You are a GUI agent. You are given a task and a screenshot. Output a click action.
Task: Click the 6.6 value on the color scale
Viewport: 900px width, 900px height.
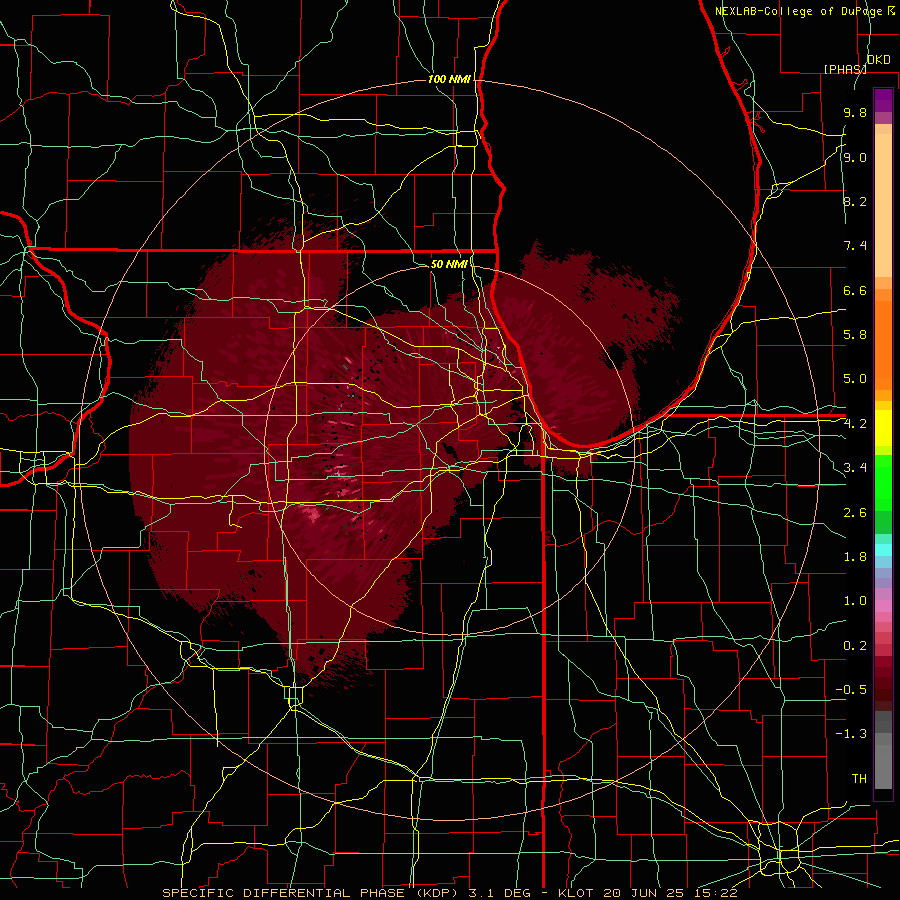coord(855,290)
